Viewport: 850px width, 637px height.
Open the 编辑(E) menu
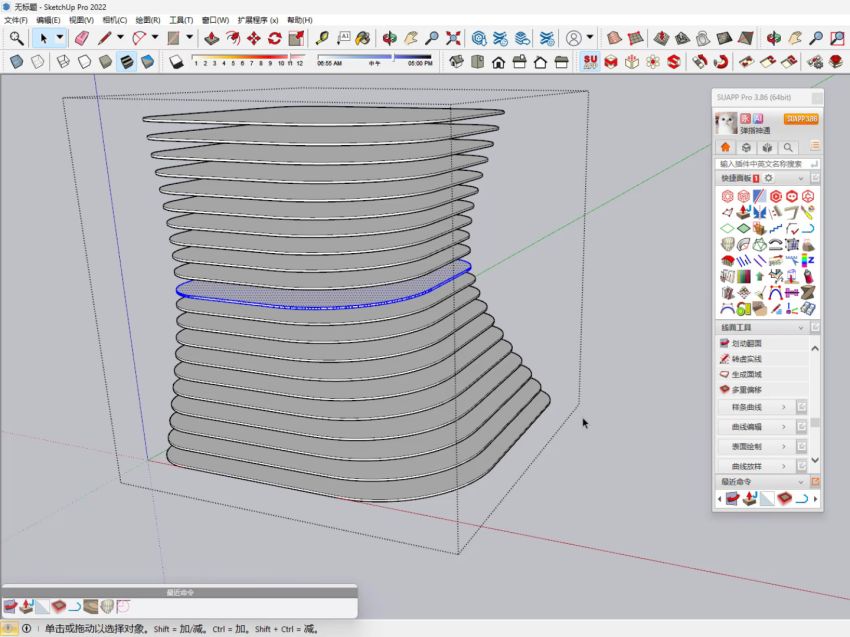(x=48, y=20)
